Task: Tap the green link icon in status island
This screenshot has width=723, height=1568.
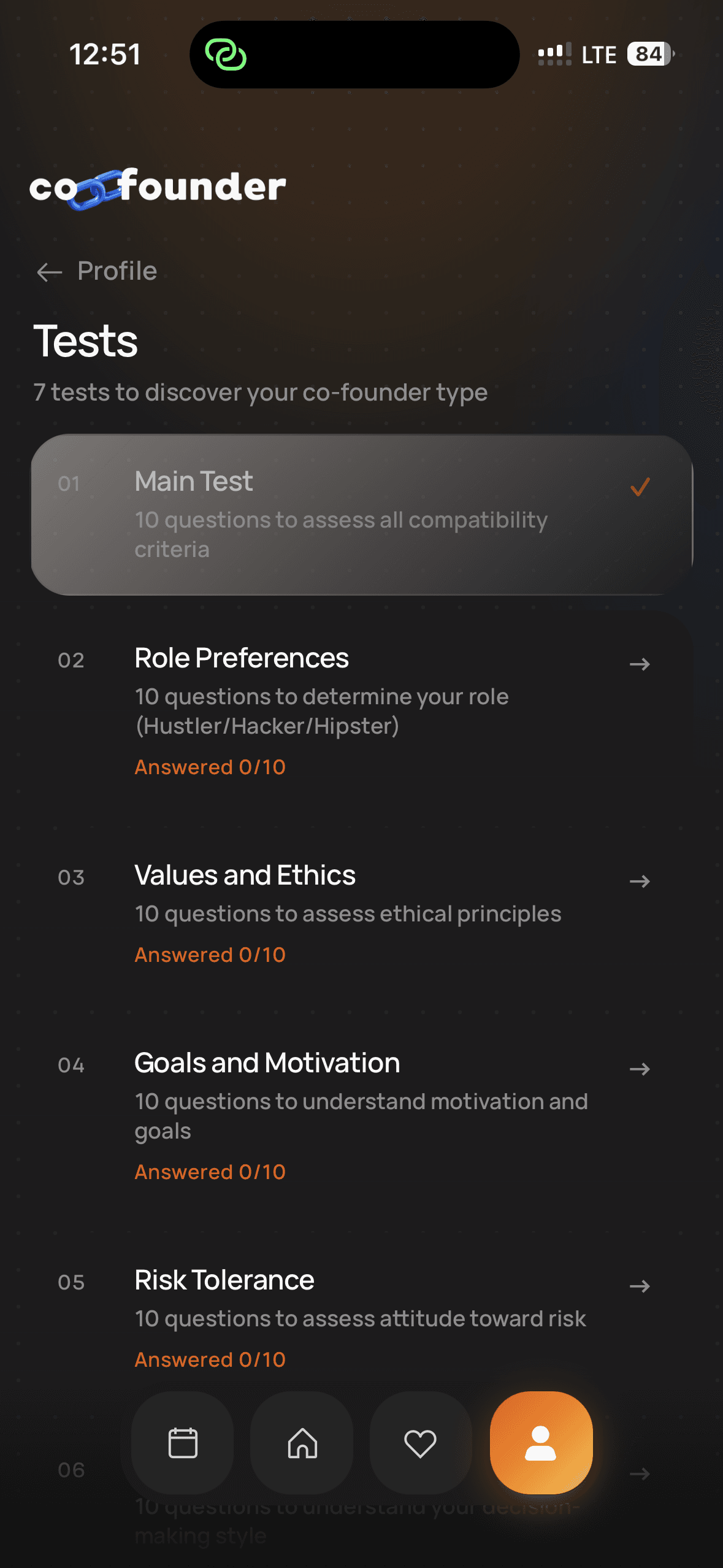Action: click(226, 55)
